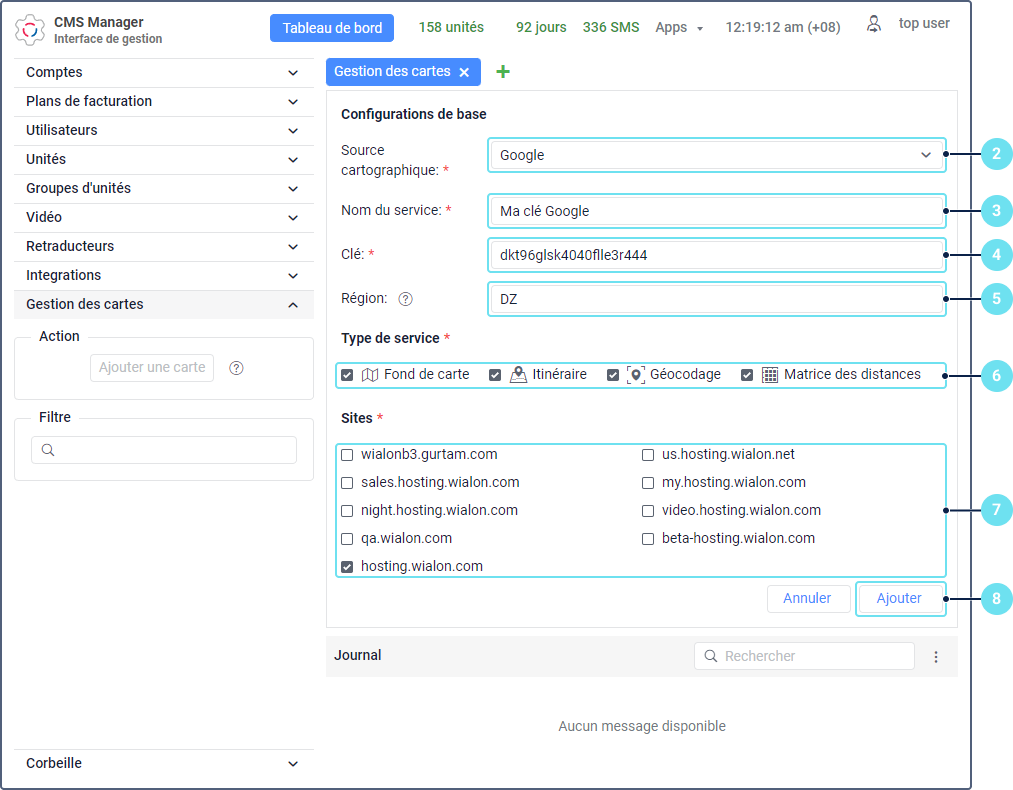This screenshot has width=1013, height=790.
Task: Enable the us.hosting.wialon.net site checkbox
Action: tap(648, 455)
